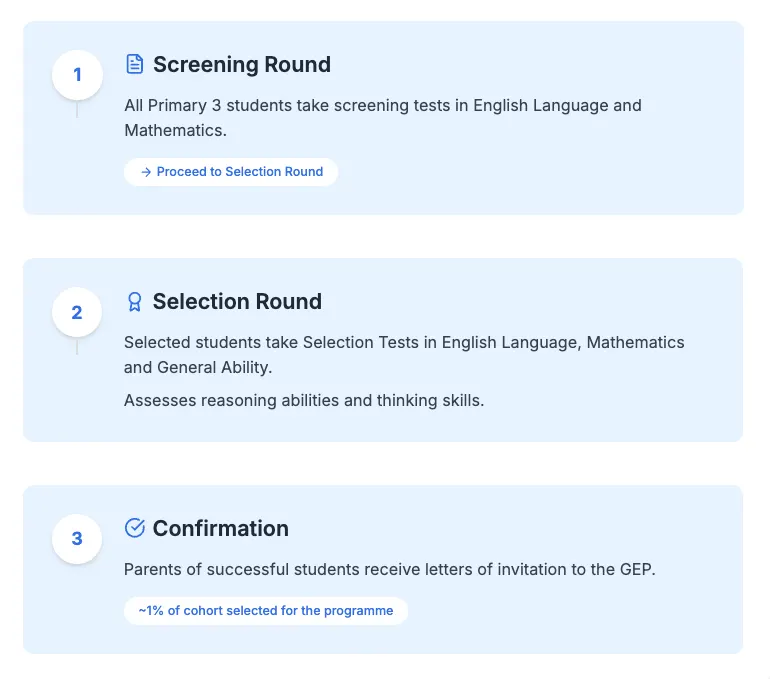Select the step 3 number circle
The height and width of the screenshot is (679, 770).
pyautogui.click(x=77, y=539)
